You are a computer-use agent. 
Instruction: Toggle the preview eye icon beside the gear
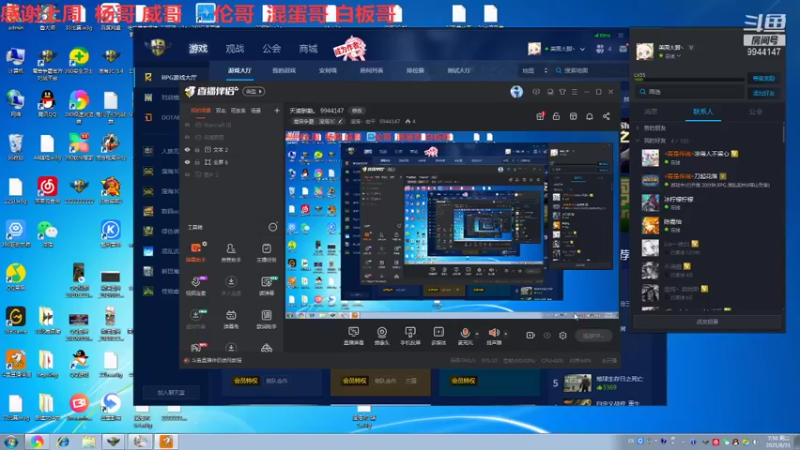pyautogui.click(x=547, y=335)
